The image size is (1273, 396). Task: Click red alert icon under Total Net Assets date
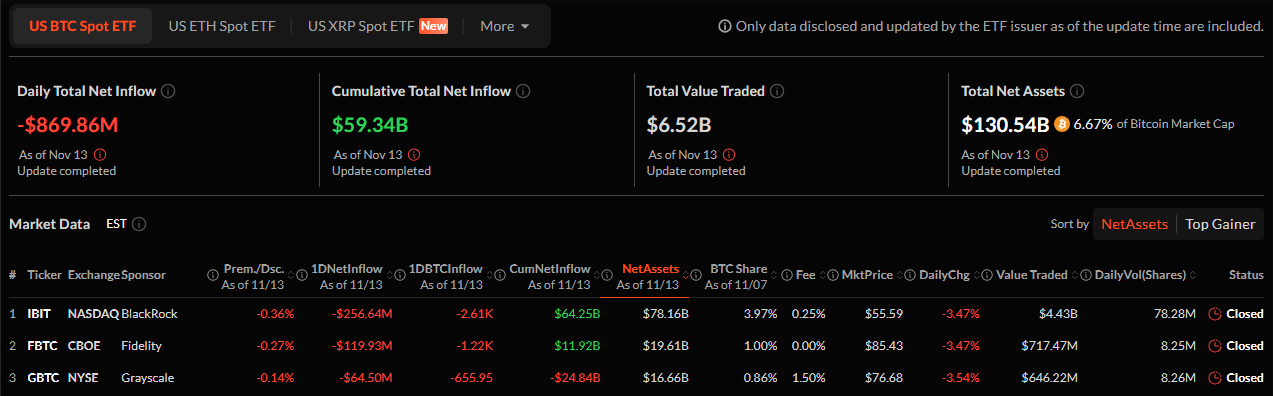1044,155
